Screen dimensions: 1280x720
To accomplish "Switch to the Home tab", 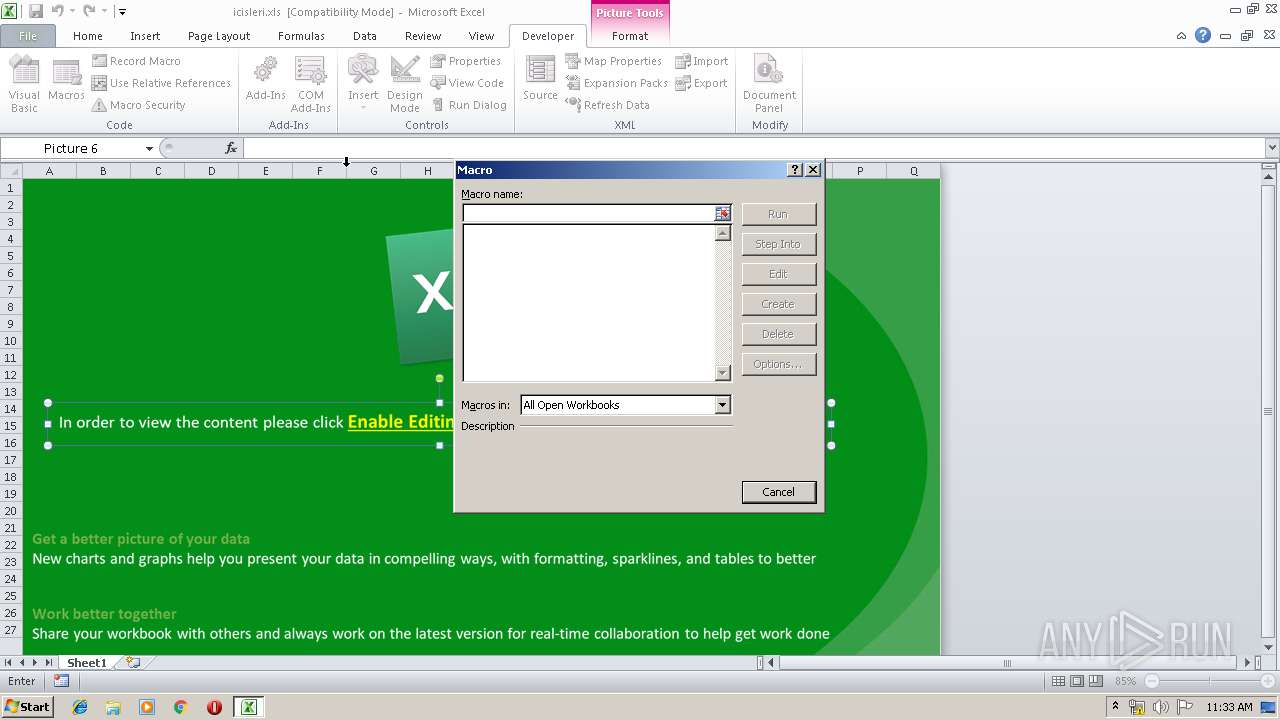I will click(x=88, y=36).
